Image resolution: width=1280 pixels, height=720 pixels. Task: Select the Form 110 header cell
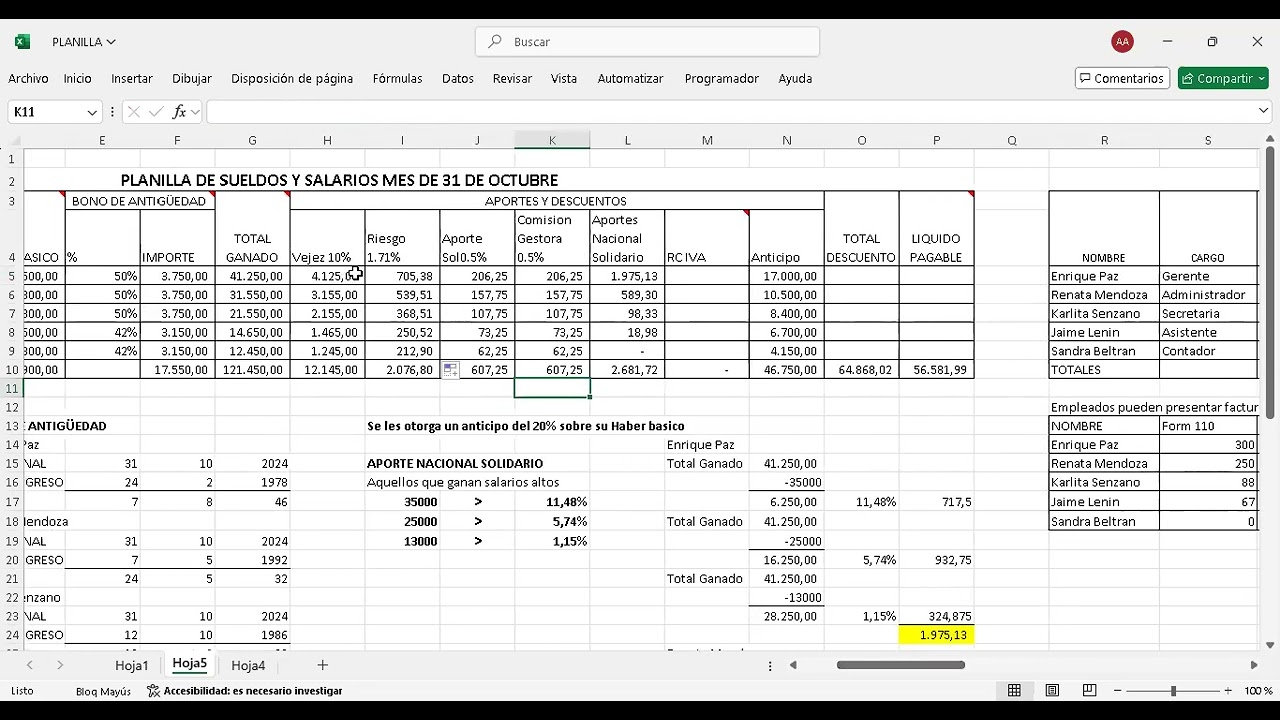(x=1208, y=426)
